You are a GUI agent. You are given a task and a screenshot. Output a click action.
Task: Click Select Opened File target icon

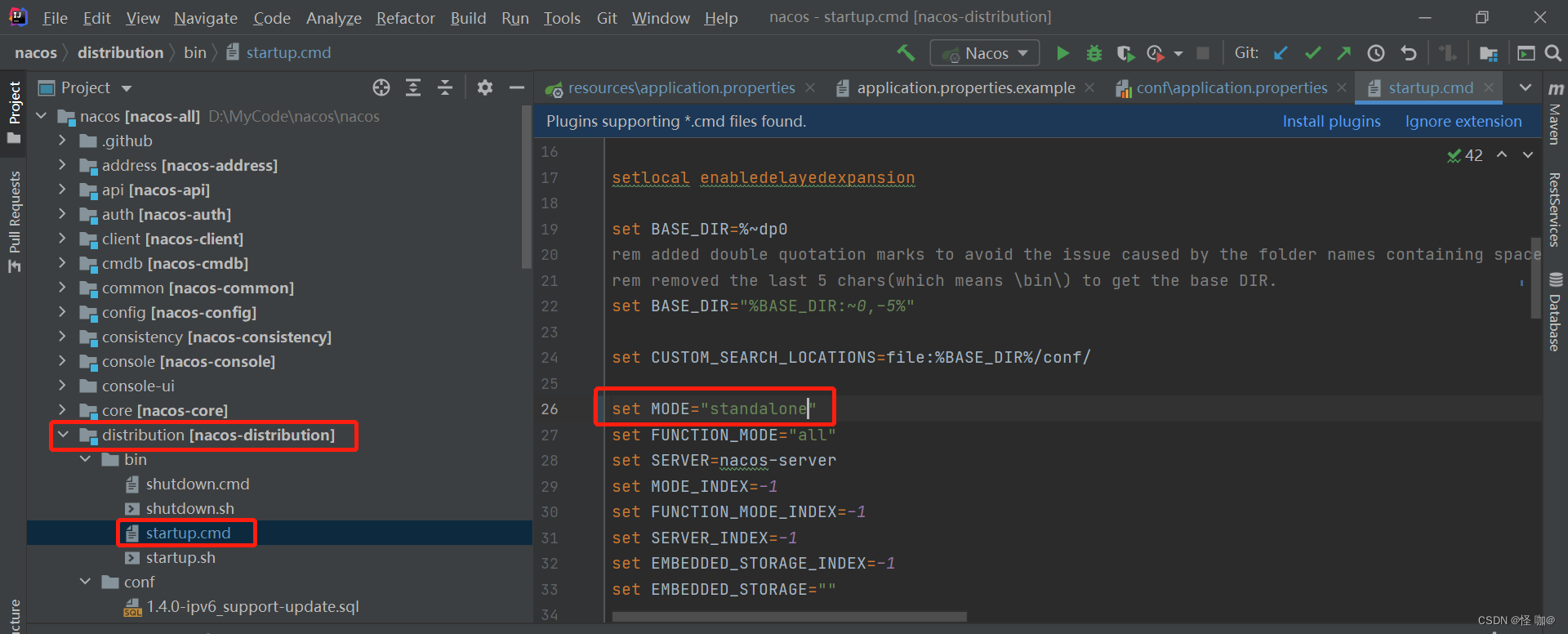[381, 87]
